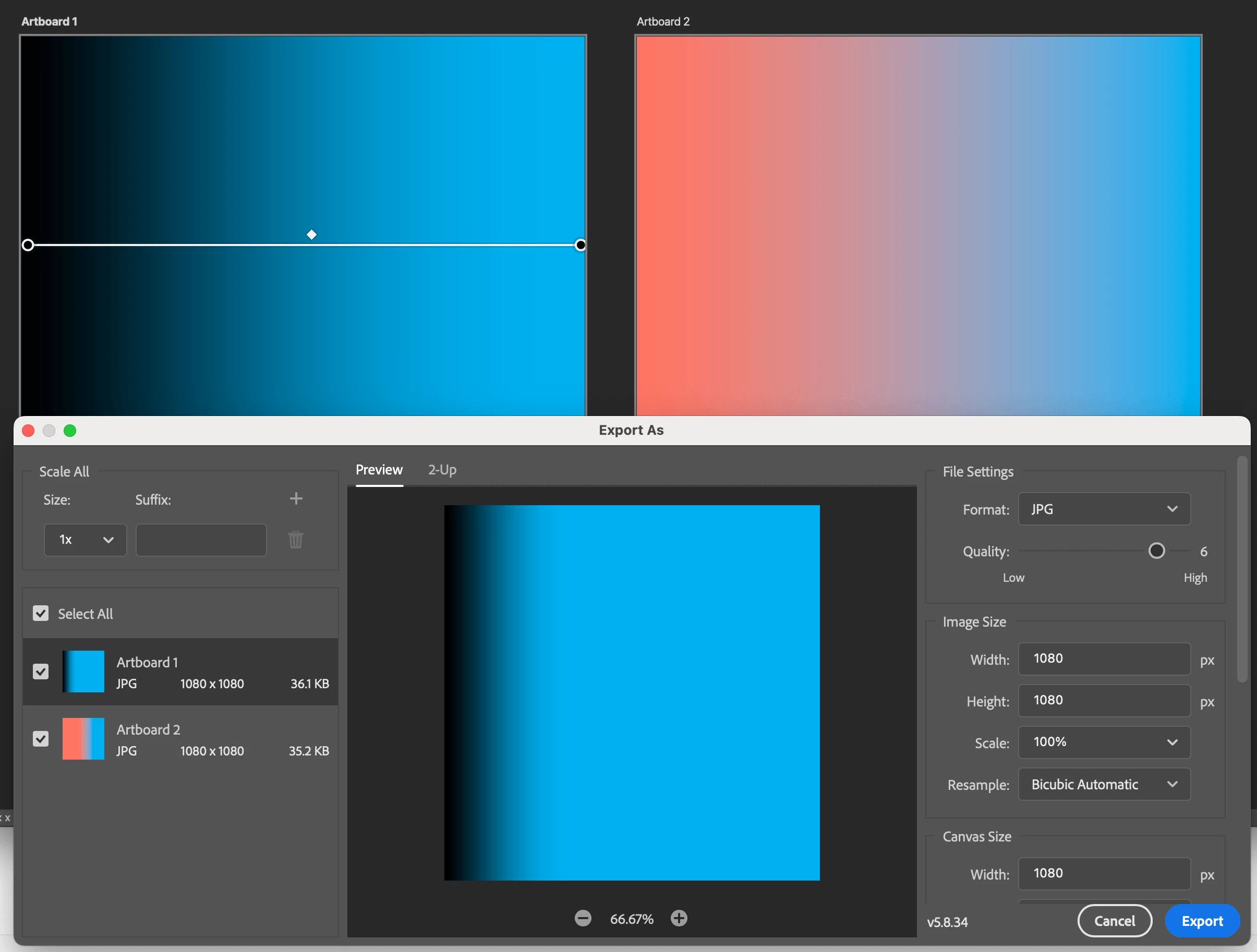
Task: Open the Format JPG dropdown
Action: click(x=1104, y=509)
